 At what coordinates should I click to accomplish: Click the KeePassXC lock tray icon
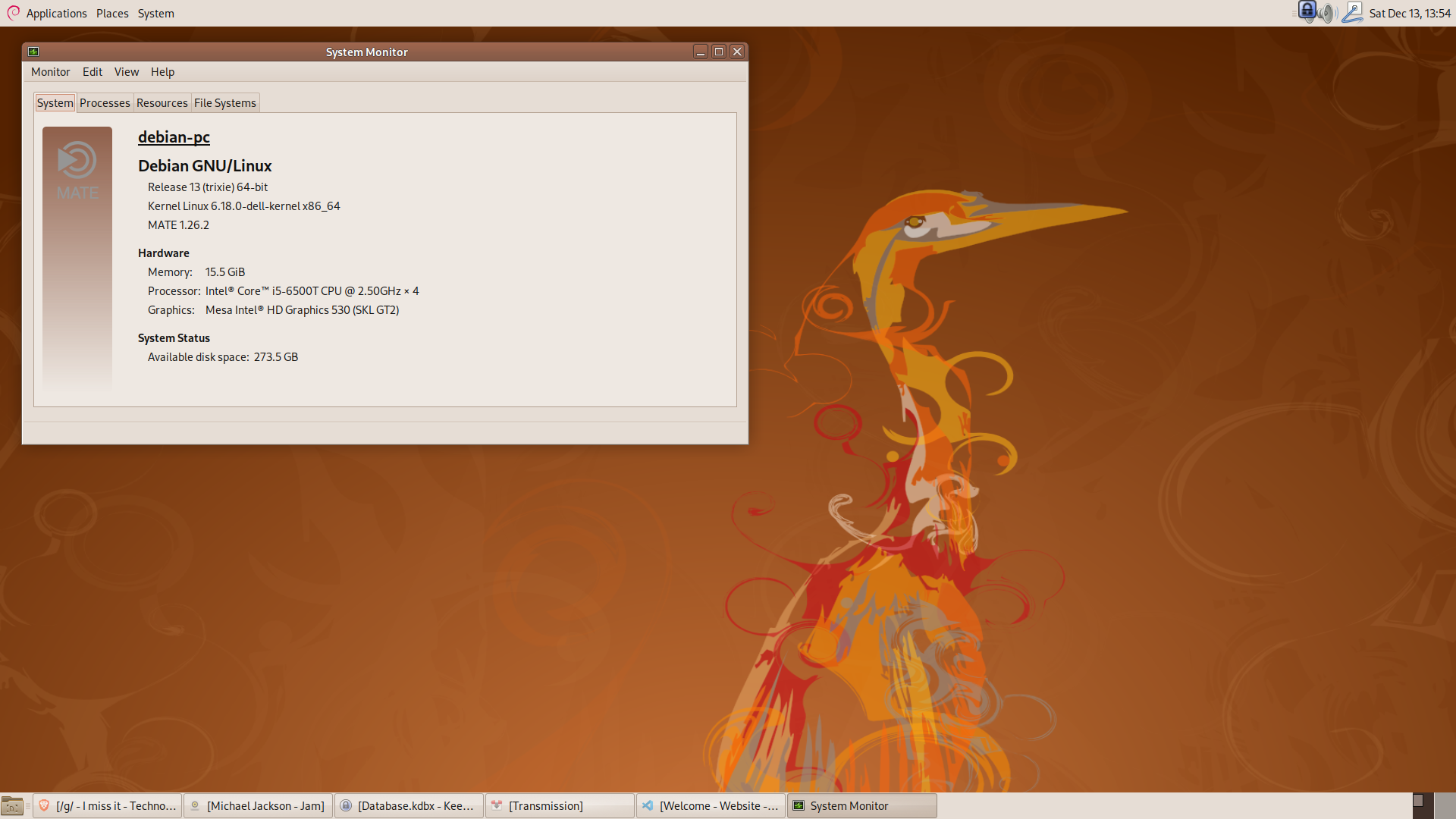[x=1307, y=11]
